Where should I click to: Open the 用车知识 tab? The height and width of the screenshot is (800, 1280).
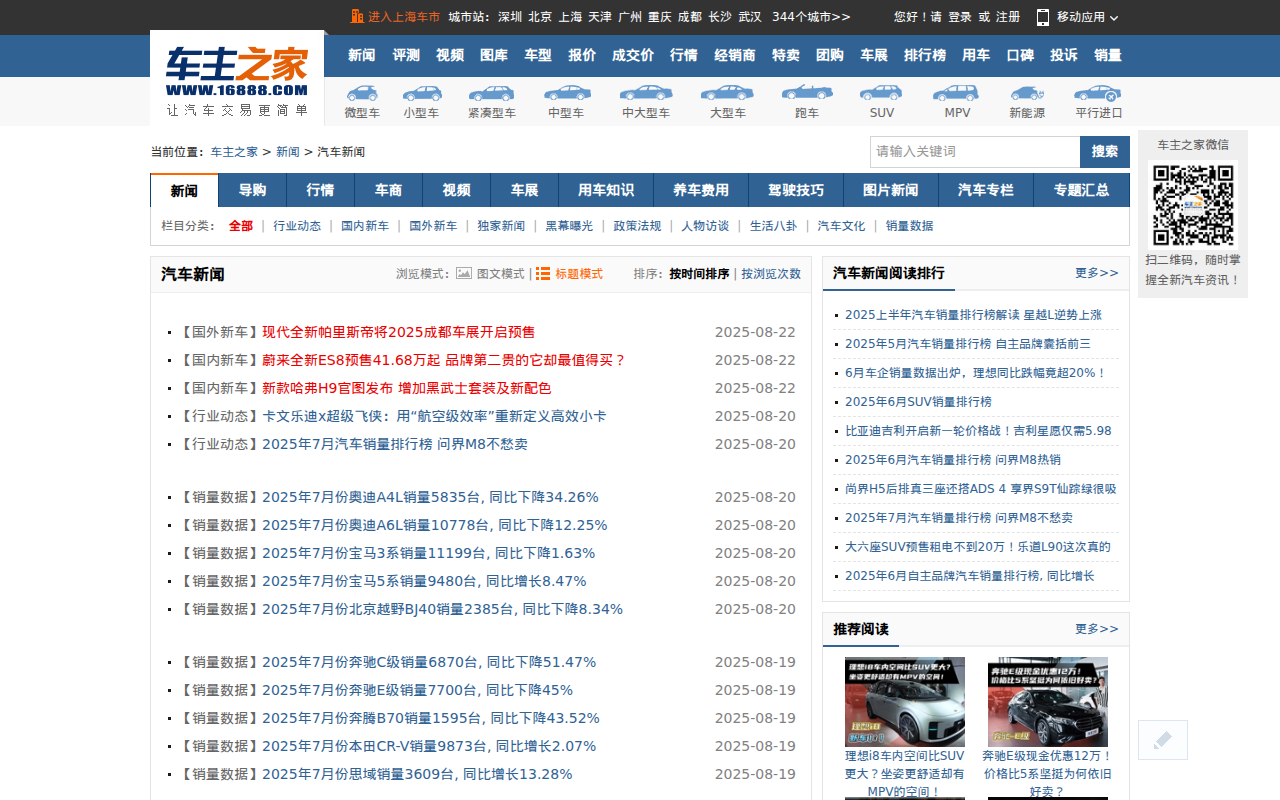(606, 190)
